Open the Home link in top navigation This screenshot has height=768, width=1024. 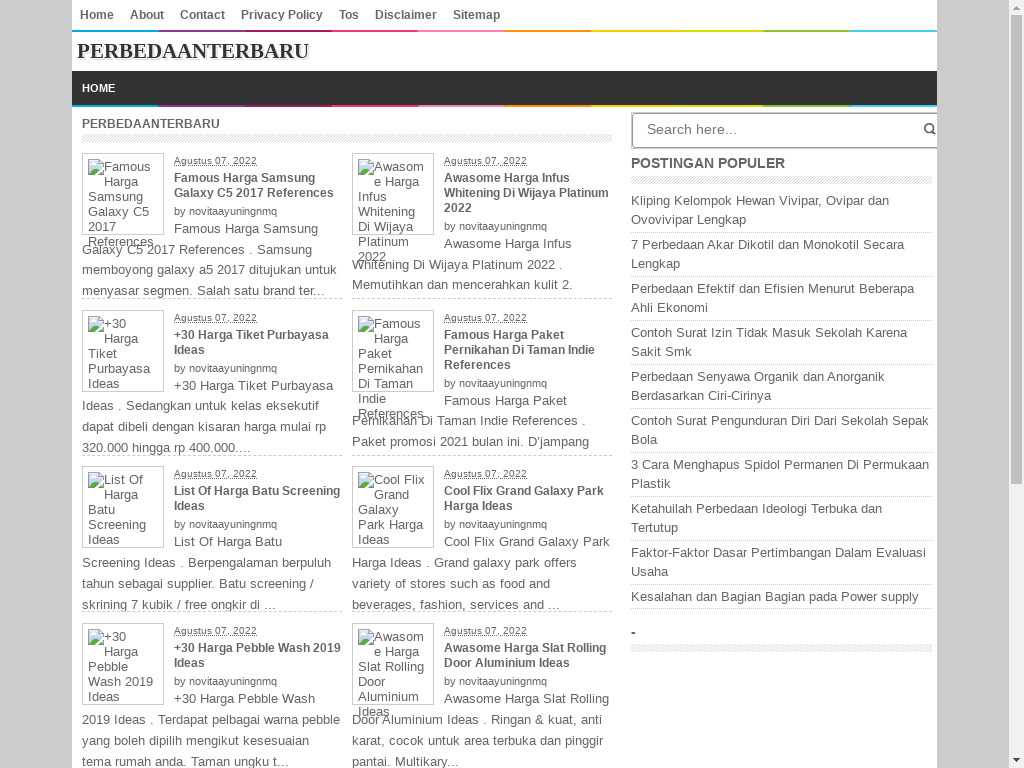click(x=97, y=14)
